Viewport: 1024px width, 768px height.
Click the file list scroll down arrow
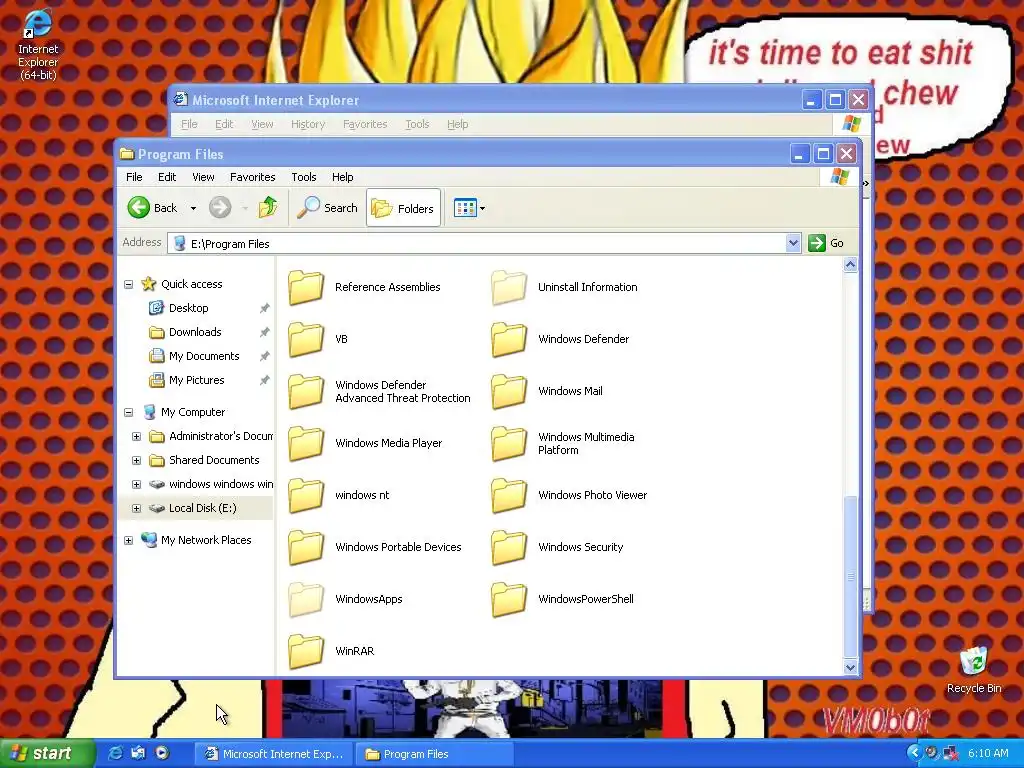pos(850,667)
